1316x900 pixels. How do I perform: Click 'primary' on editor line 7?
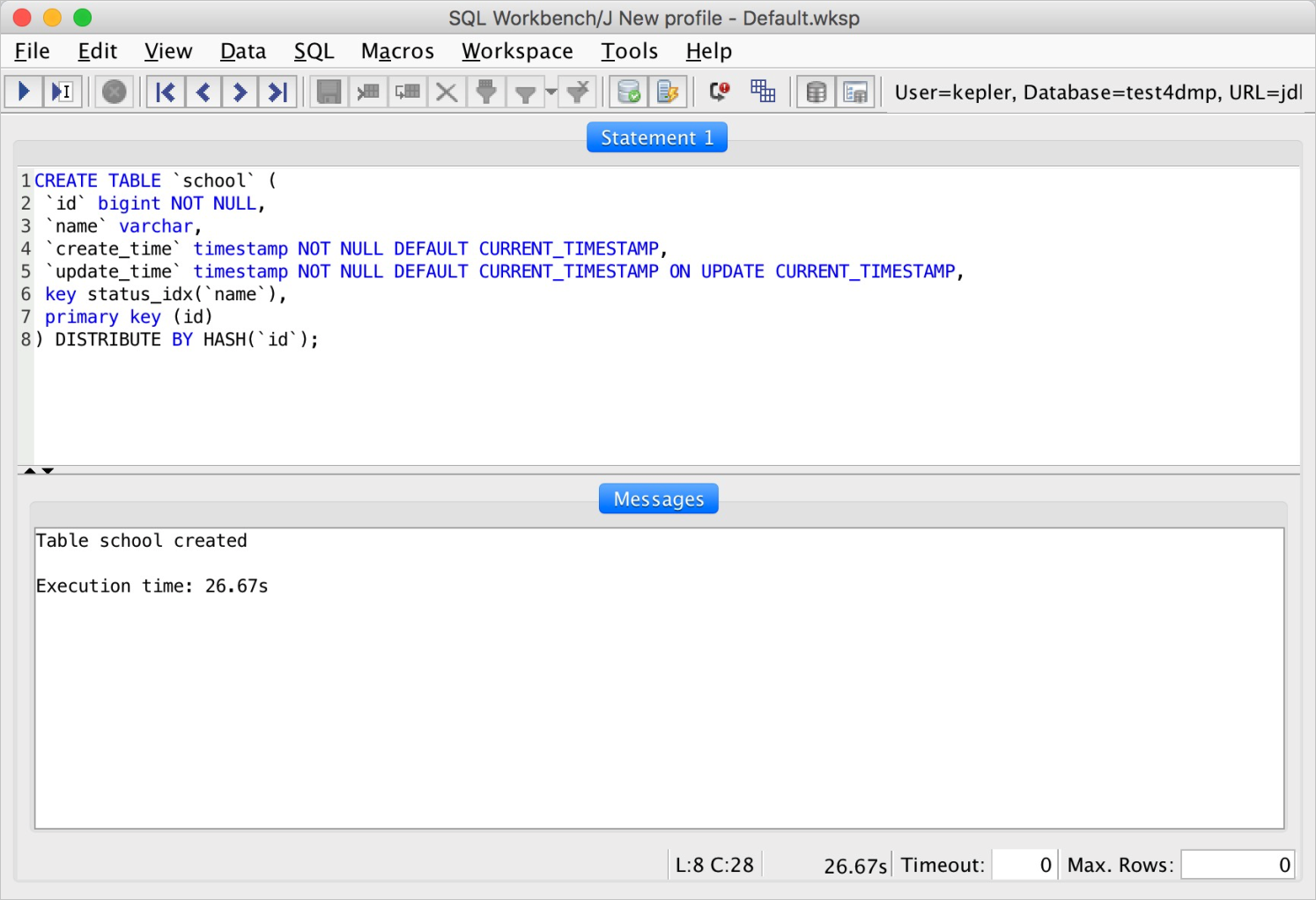tap(82, 317)
